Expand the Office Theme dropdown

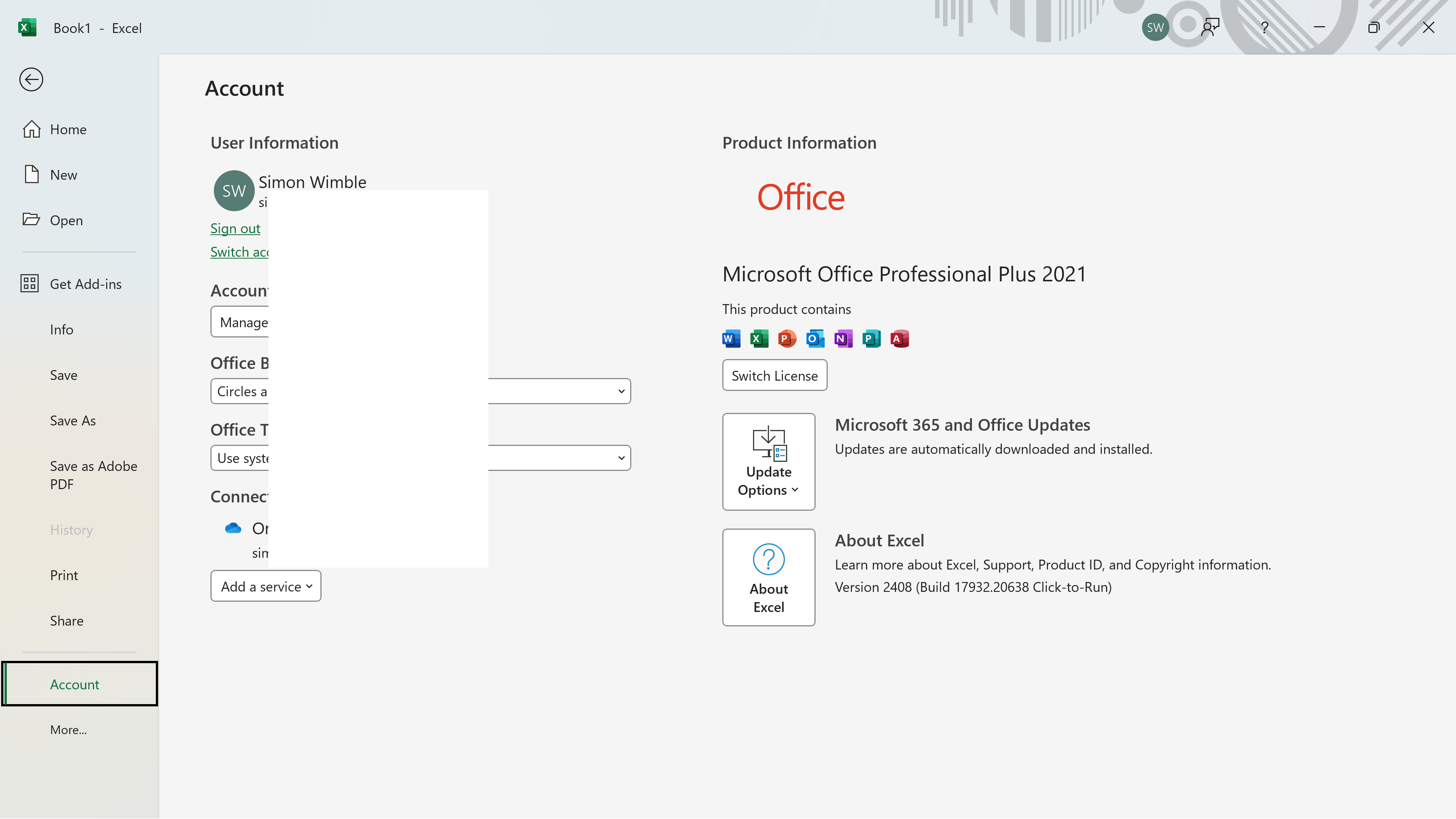(621, 458)
